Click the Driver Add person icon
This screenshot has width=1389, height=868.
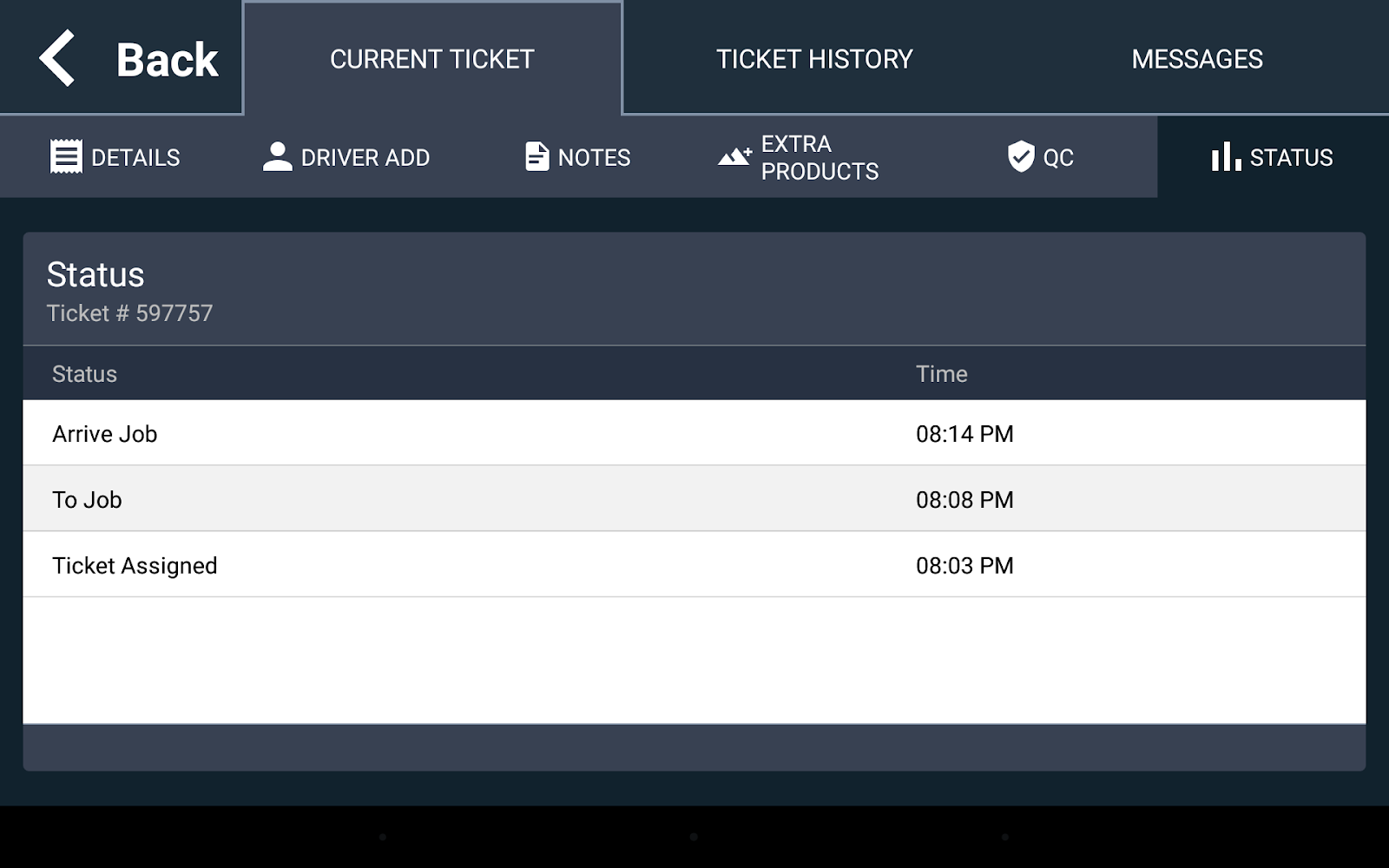276,154
